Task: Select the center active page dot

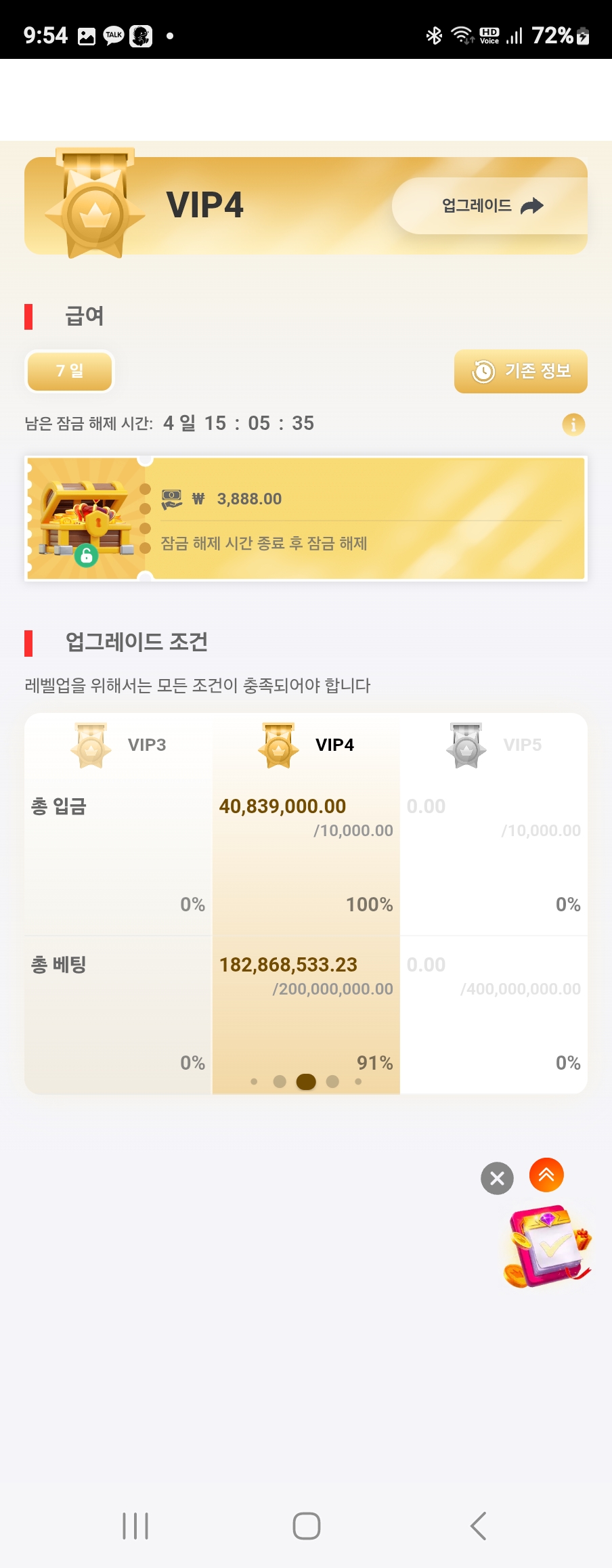Action: [x=306, y=1082]
